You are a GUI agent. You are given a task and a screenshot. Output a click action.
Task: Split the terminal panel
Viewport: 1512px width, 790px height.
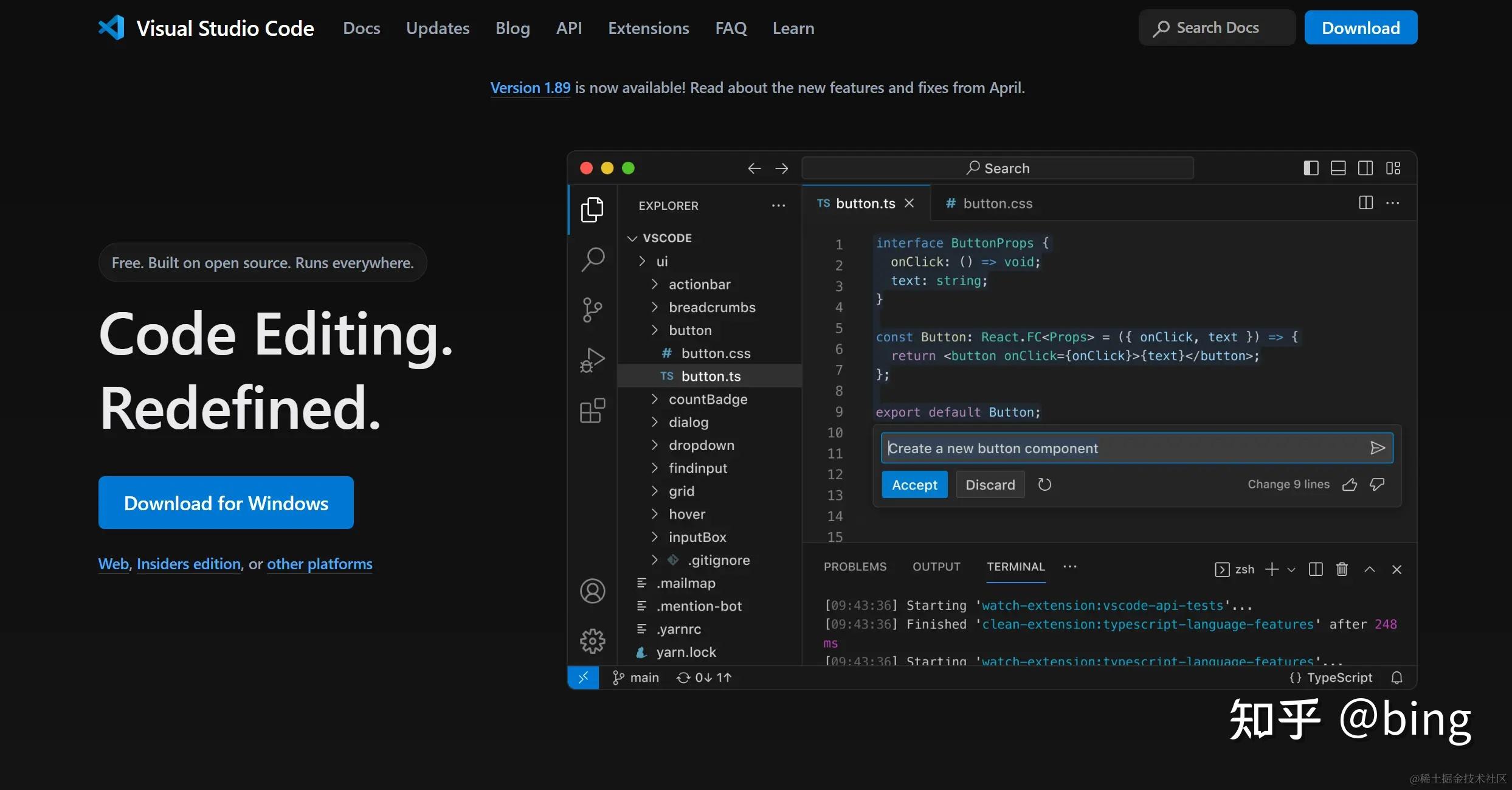1316,569
